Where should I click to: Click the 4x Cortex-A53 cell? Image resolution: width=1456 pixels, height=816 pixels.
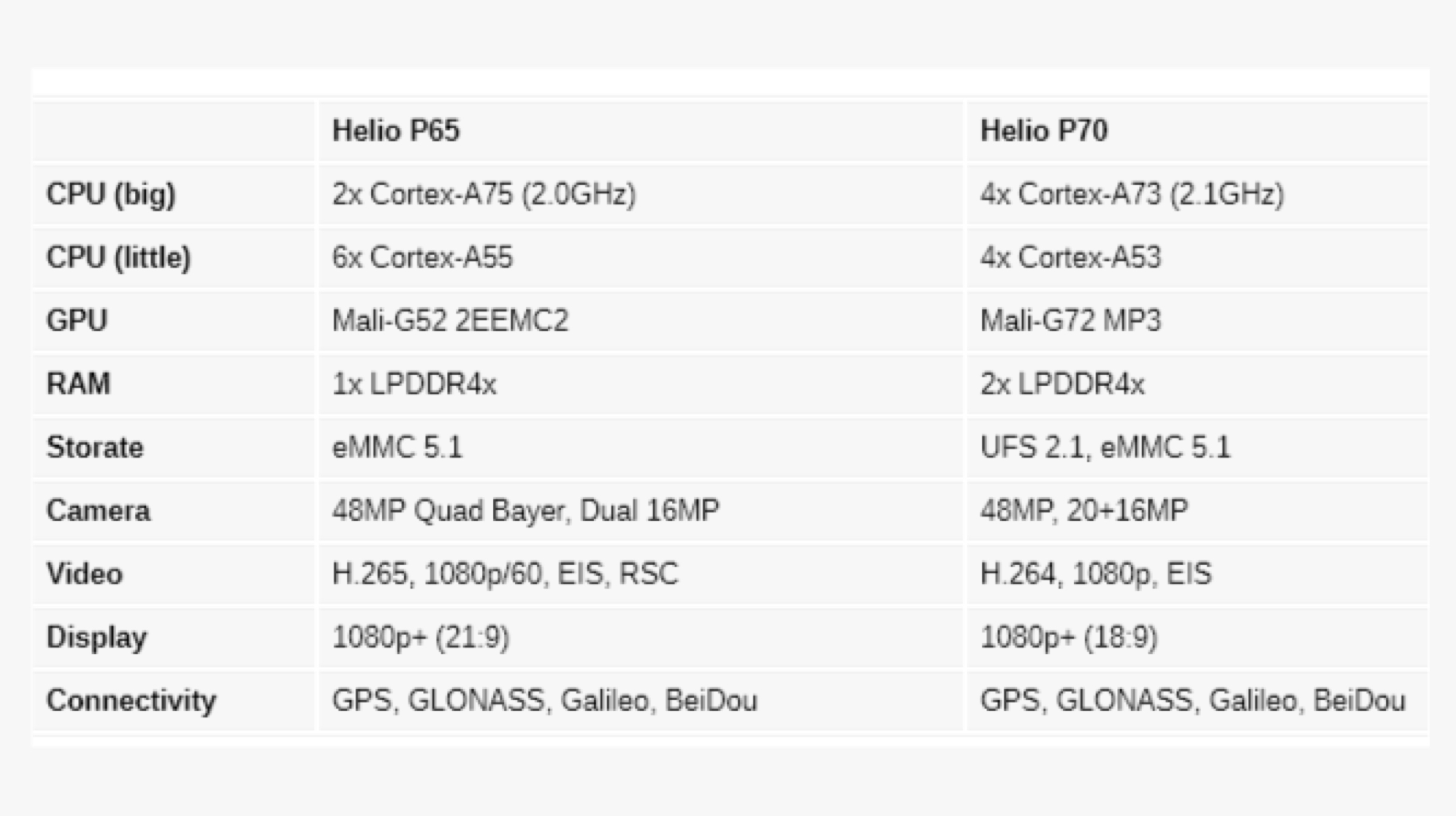click(1071, 258)
